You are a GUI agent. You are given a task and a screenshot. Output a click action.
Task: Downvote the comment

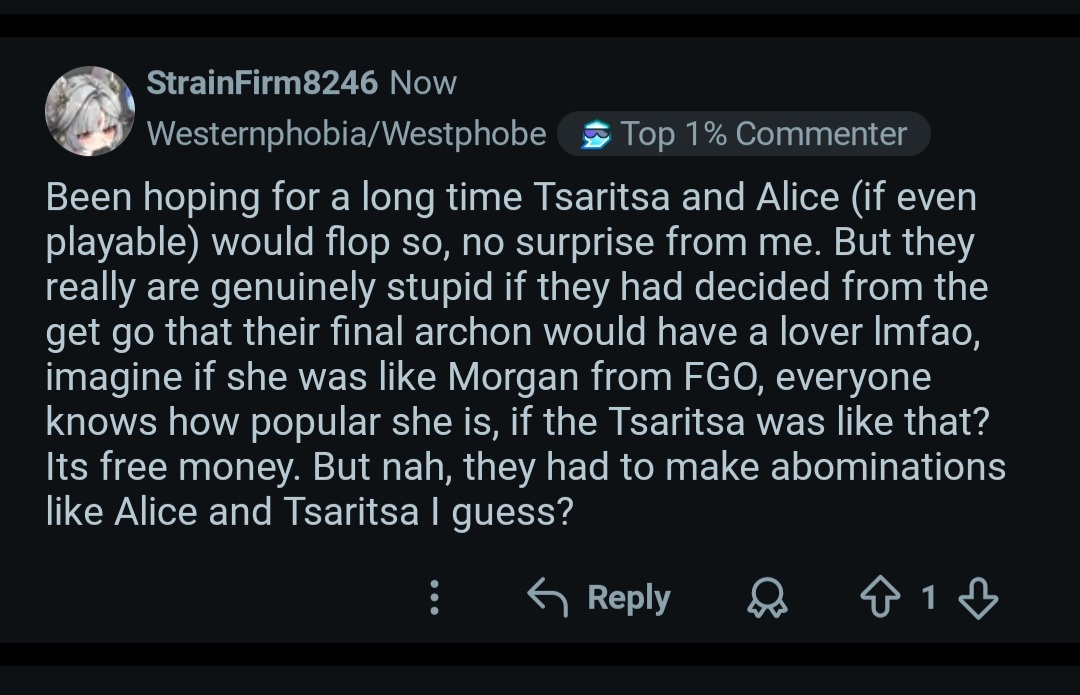978,597
